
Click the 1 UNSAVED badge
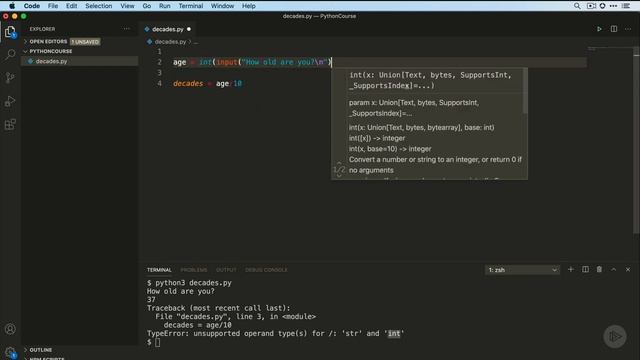coord(85,42)
